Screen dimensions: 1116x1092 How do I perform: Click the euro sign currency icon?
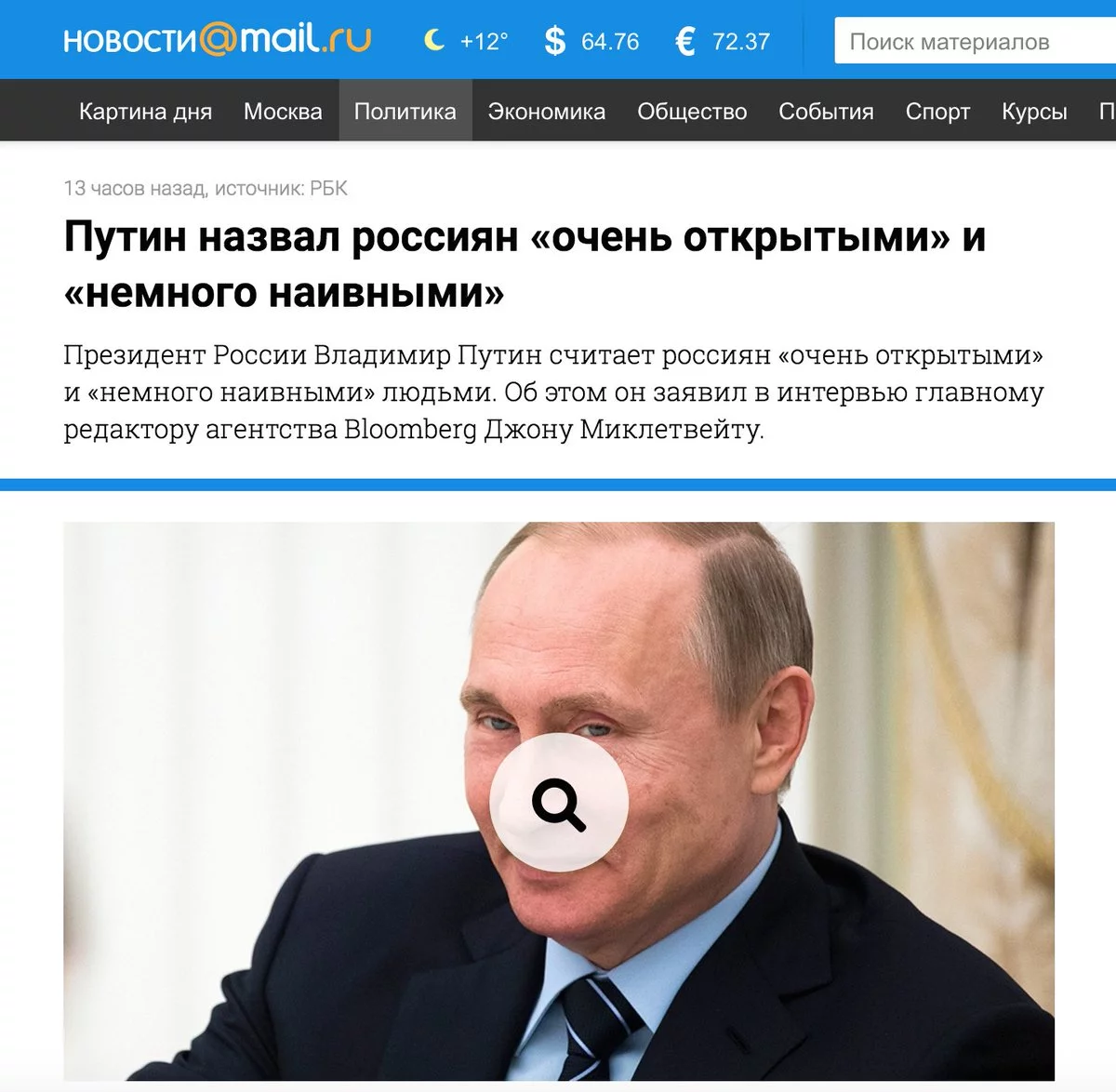(x=685, y=41)
